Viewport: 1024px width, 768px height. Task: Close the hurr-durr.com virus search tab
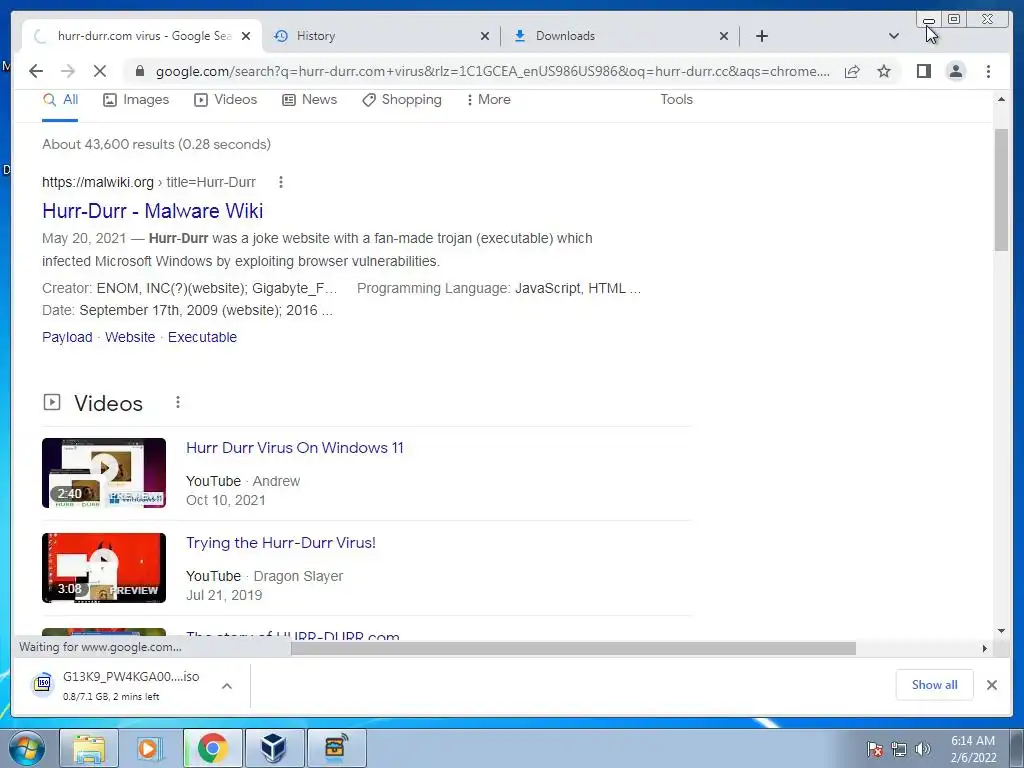pyautogui.click(x=246, y=36)
